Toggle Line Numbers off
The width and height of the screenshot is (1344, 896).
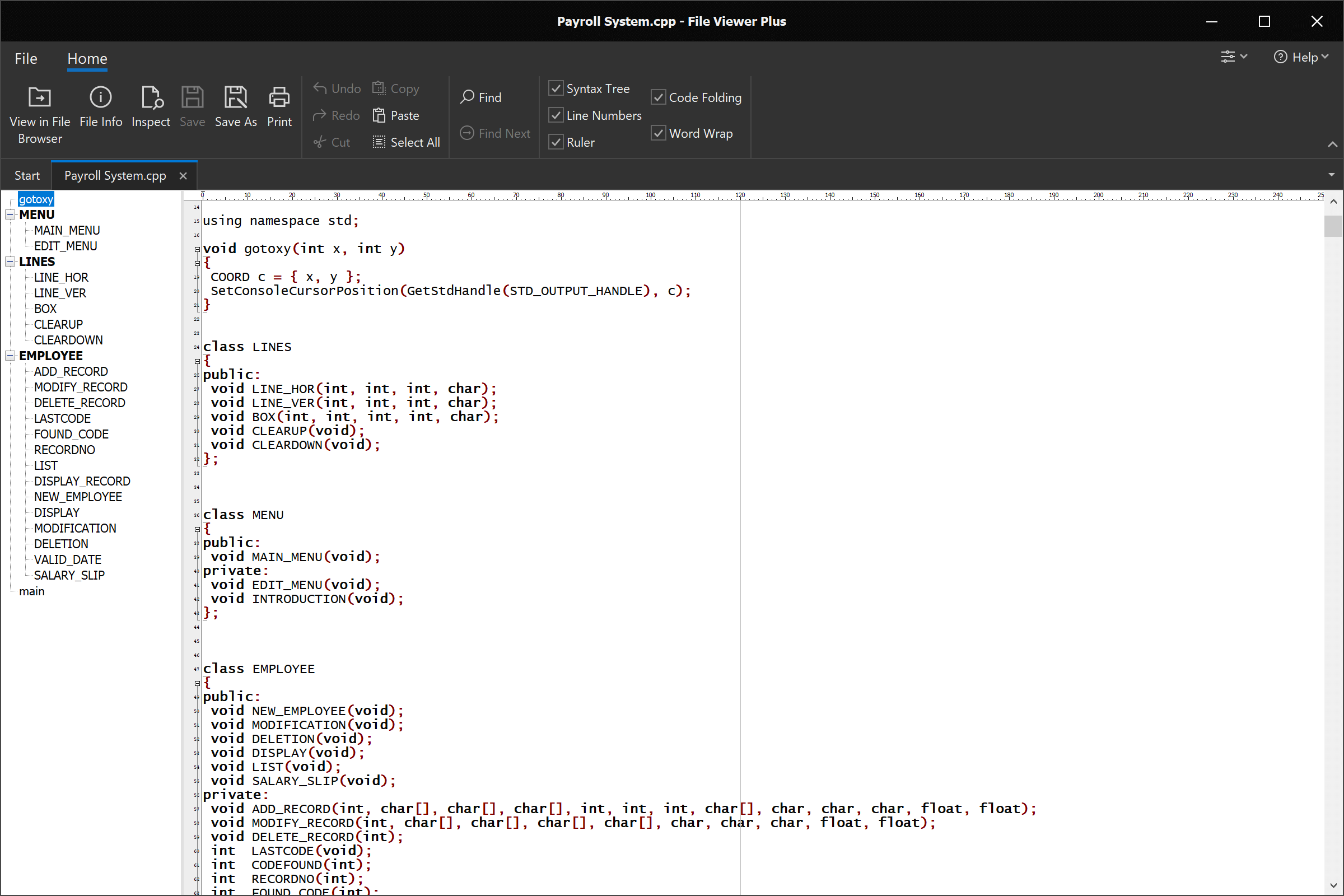pos(556,115)
